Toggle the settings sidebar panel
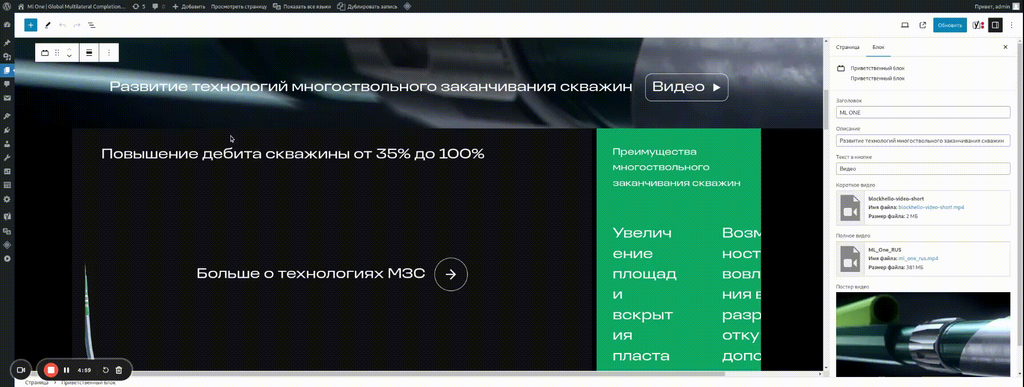 [x=995, y=25]
